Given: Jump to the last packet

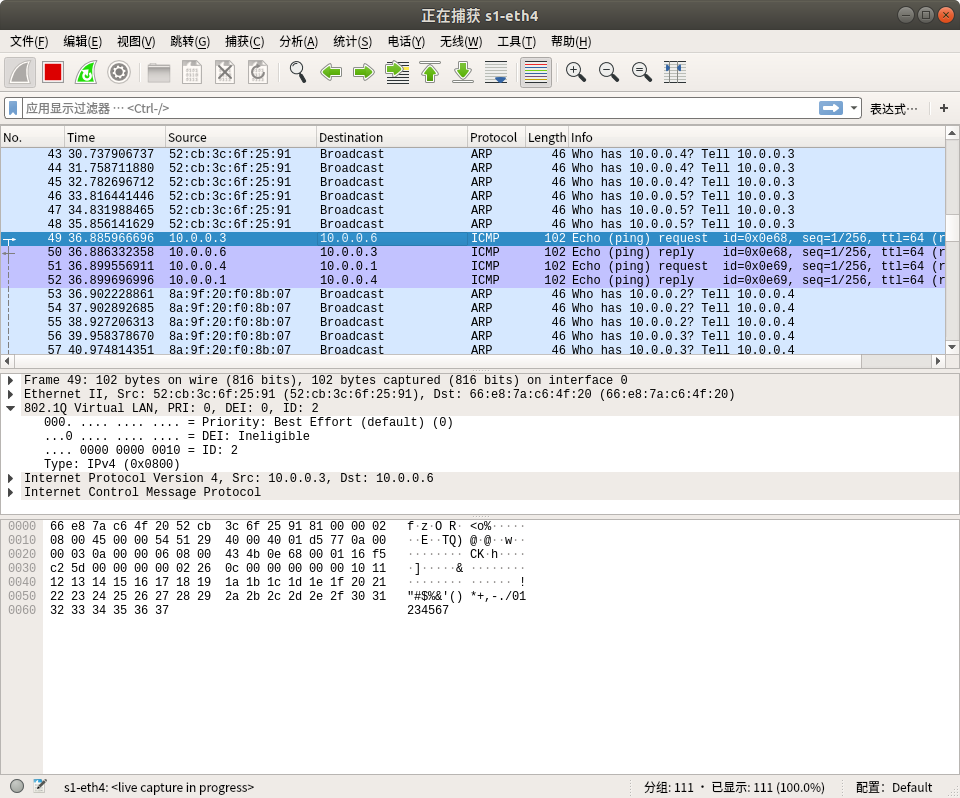Looking at the screenshot, I should tap(463, 72).
